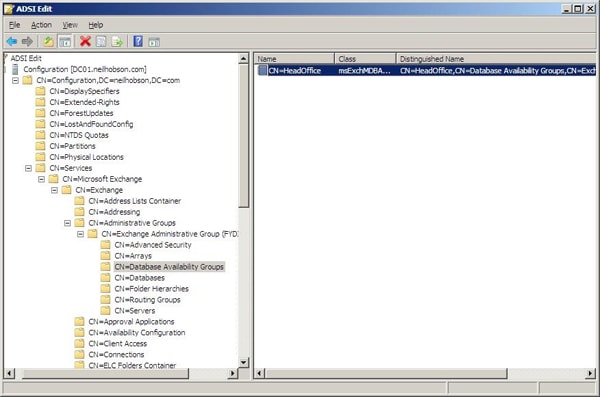The height and width of the screenshot is (397, 600).
Task: Select CN=NTDS Quotas in the tree
Action: [79, 135]
